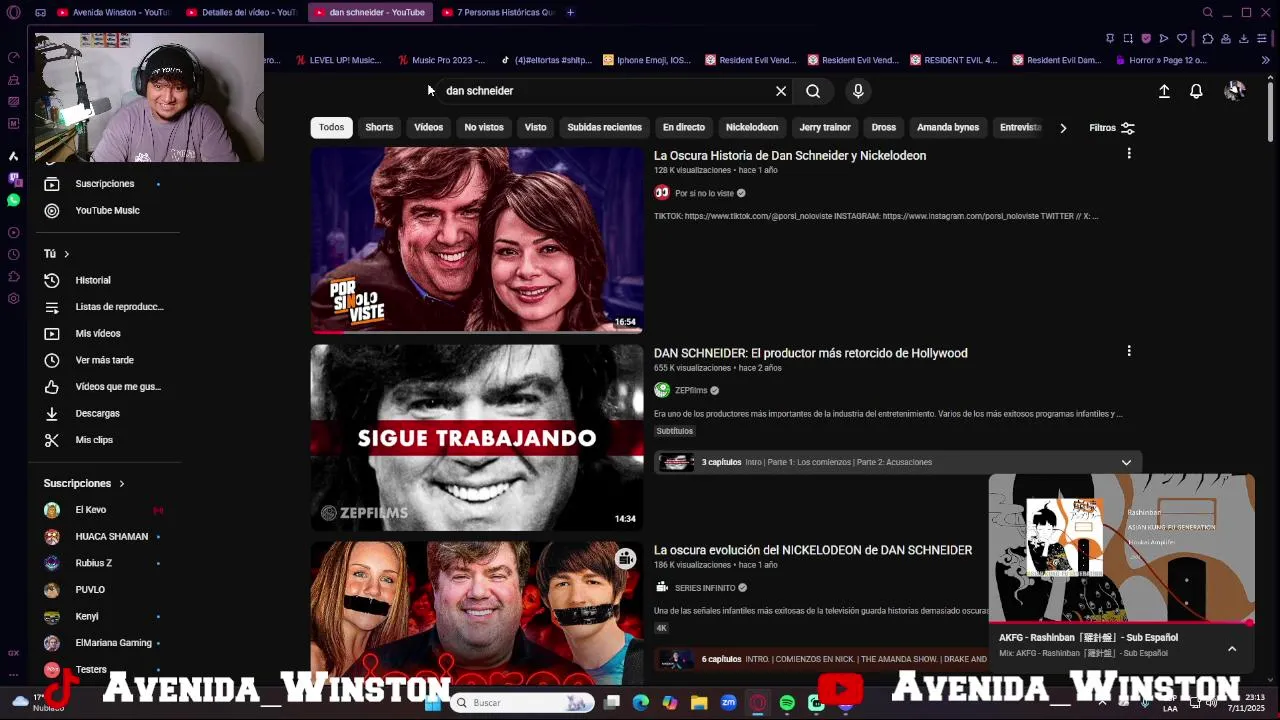Open File Explorer from the Windows taskbar
This screenshot has height=720, width=1280.
[x=699, y=703]
